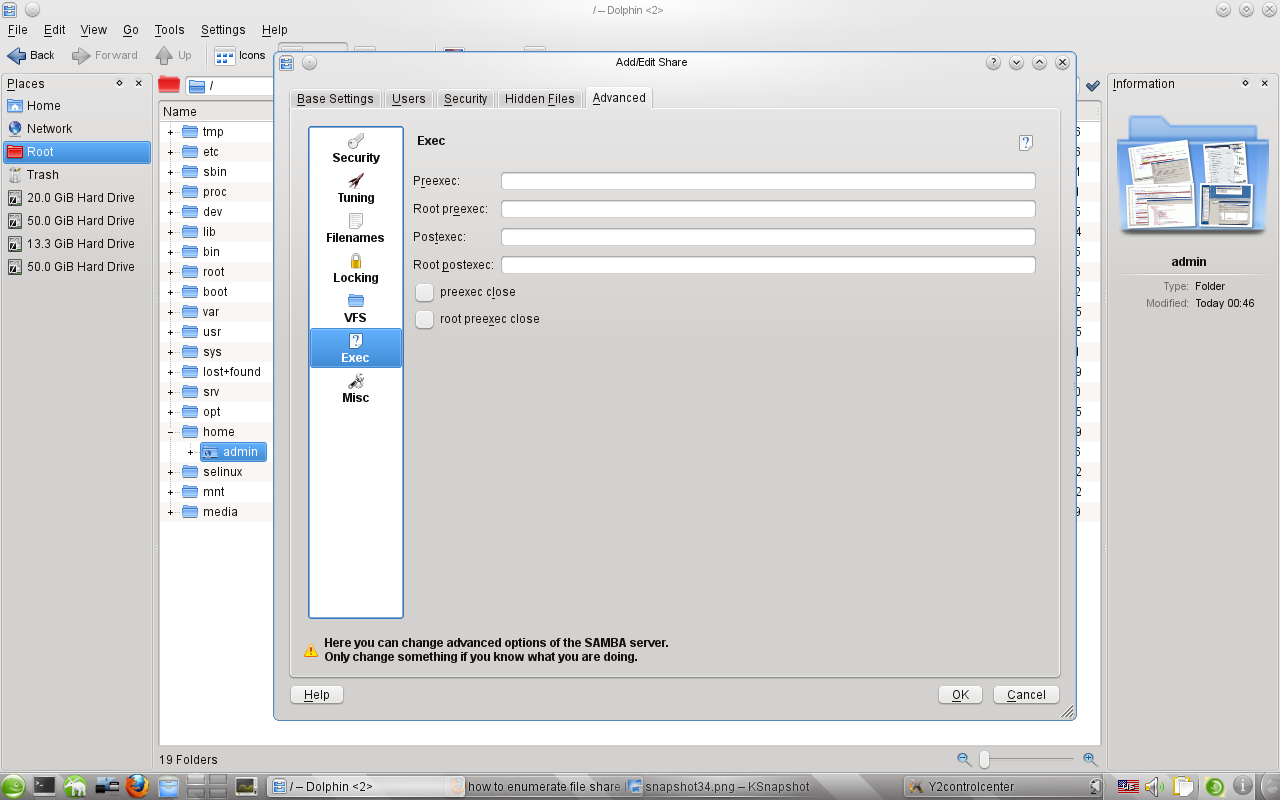The height and width of the screenshot is (800, 1280).
Task: Click the Up arrow in Dolphin toolbar
Action: tap(174, 55)
